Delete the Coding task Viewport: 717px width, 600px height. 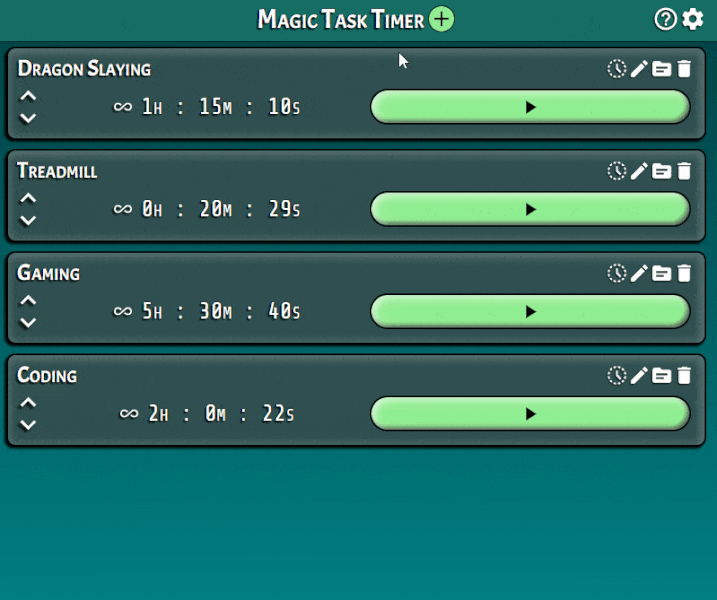coord(684,376)
